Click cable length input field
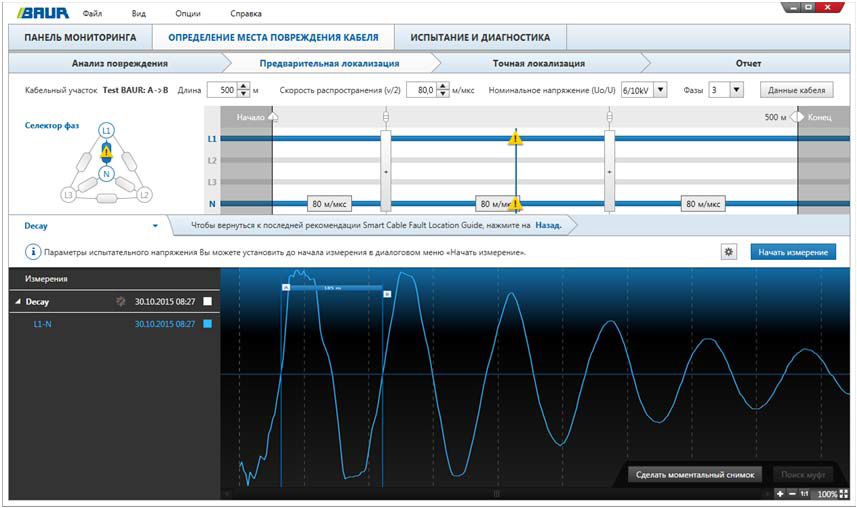The width and height of the screenshot is (857, 508). (223, 90)
